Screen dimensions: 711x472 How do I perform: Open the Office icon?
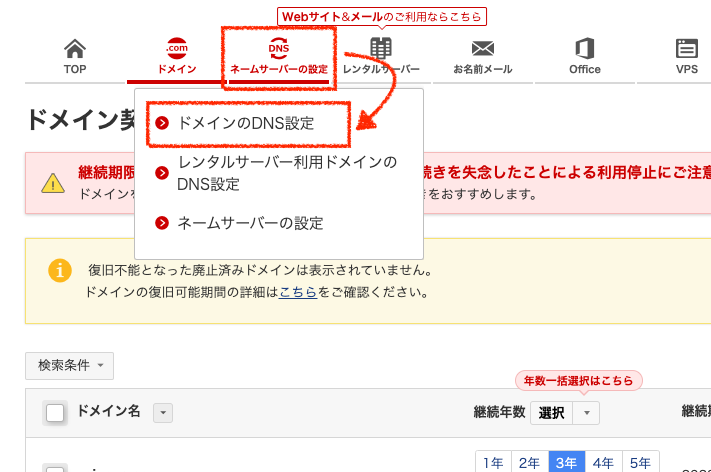[585, 48]
